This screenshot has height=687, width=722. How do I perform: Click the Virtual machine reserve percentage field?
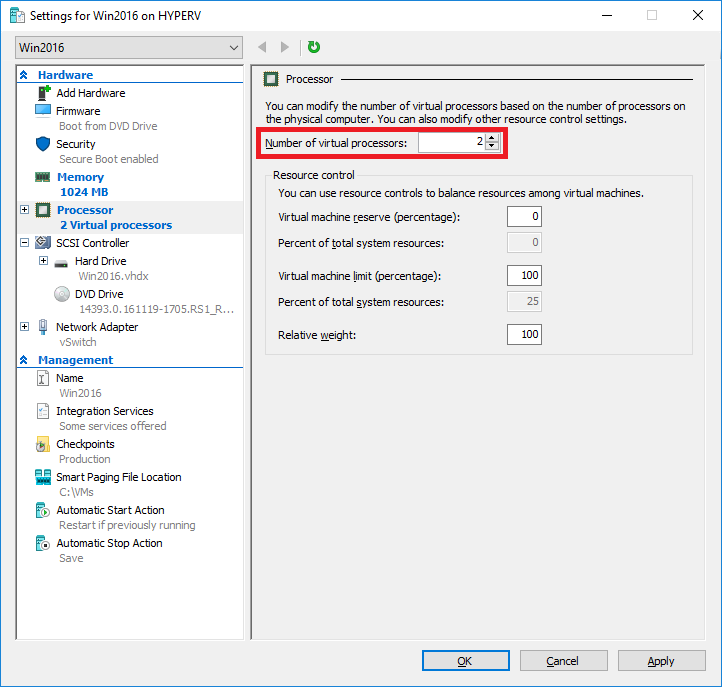[524, 216]
